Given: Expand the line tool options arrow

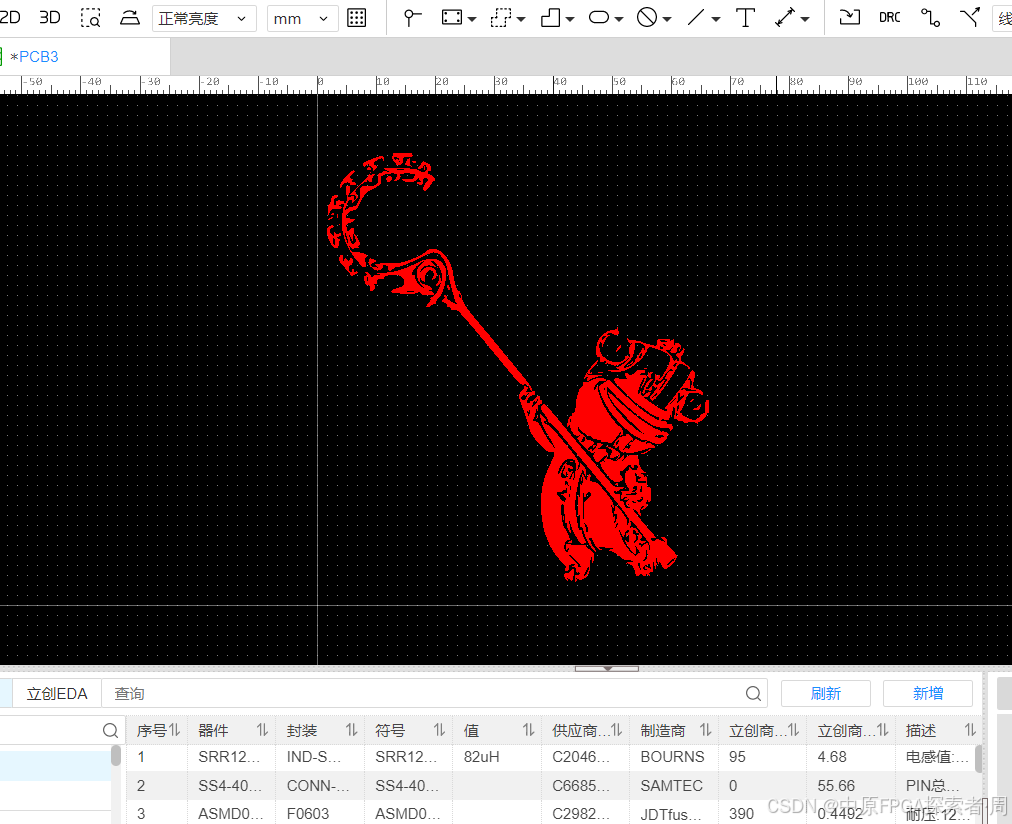Looking at the screenshot, I should coord(716,19).
